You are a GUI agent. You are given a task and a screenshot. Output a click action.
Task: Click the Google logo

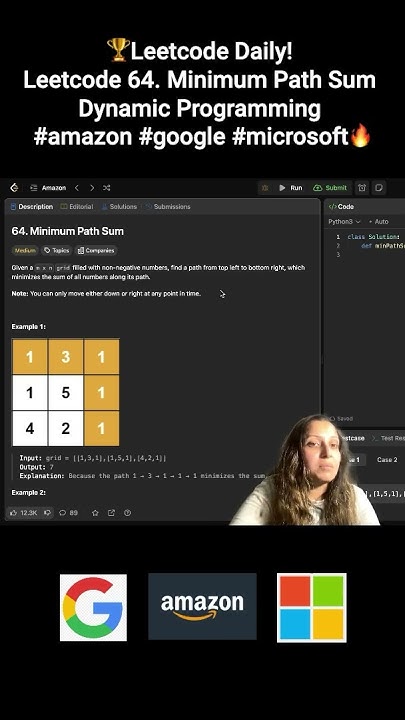pyautogui.click(x=93, y=608)
